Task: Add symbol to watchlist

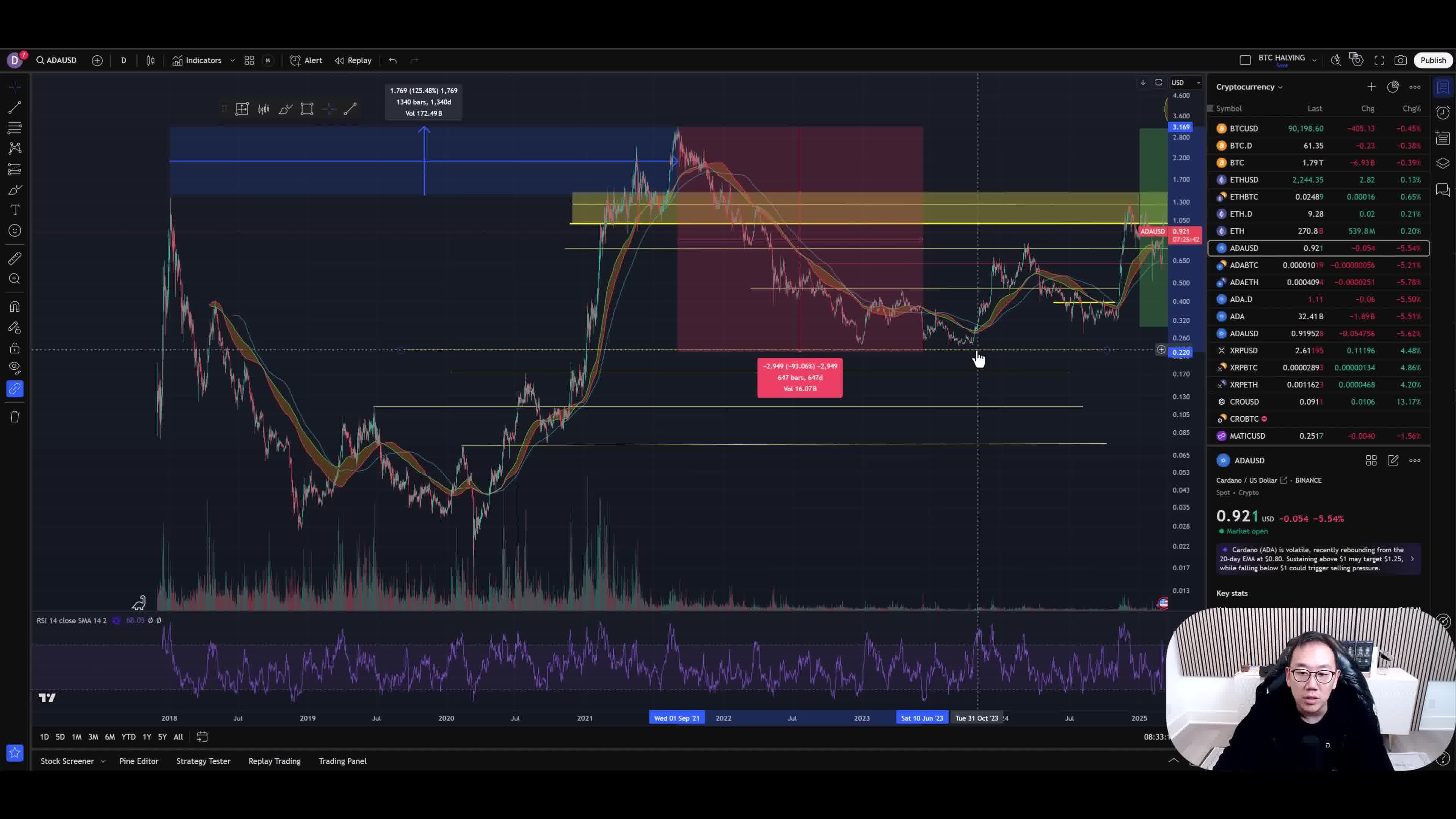Action: coord(1371,86)
